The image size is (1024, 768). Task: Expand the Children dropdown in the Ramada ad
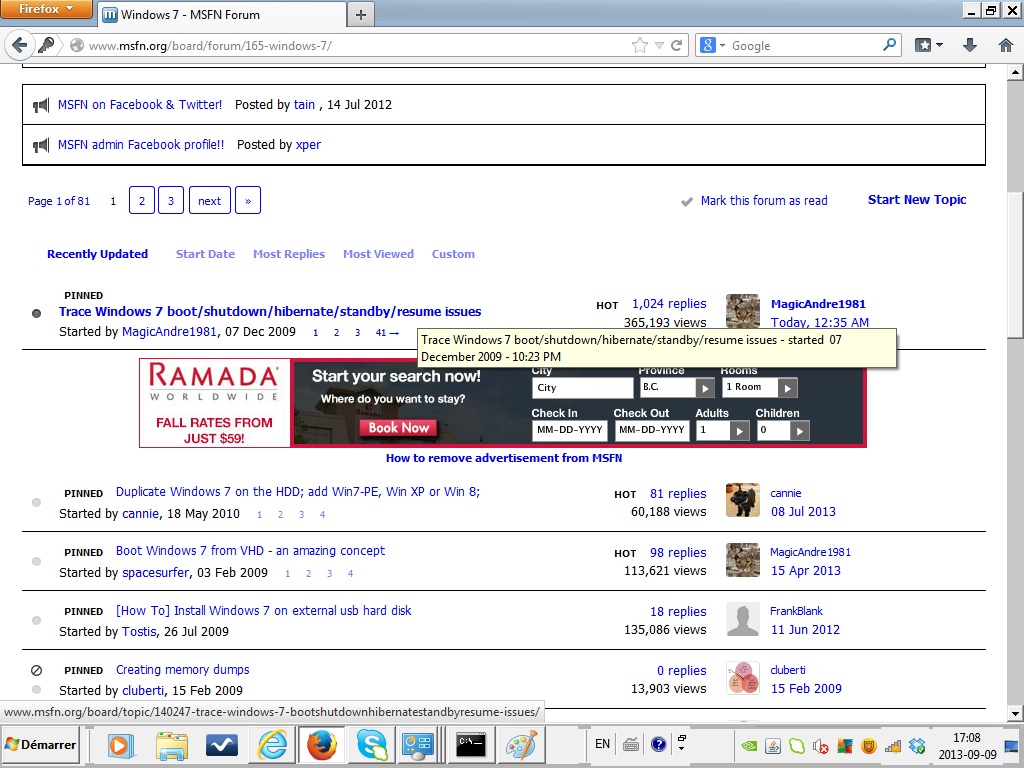coord(800,431)
